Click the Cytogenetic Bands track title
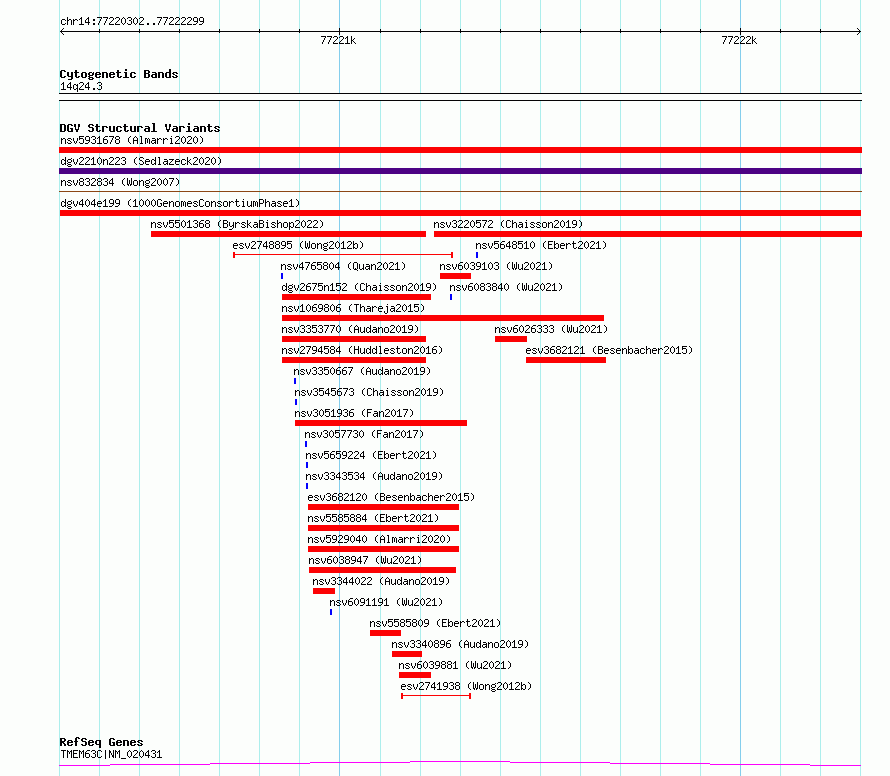 coord(119,74)
